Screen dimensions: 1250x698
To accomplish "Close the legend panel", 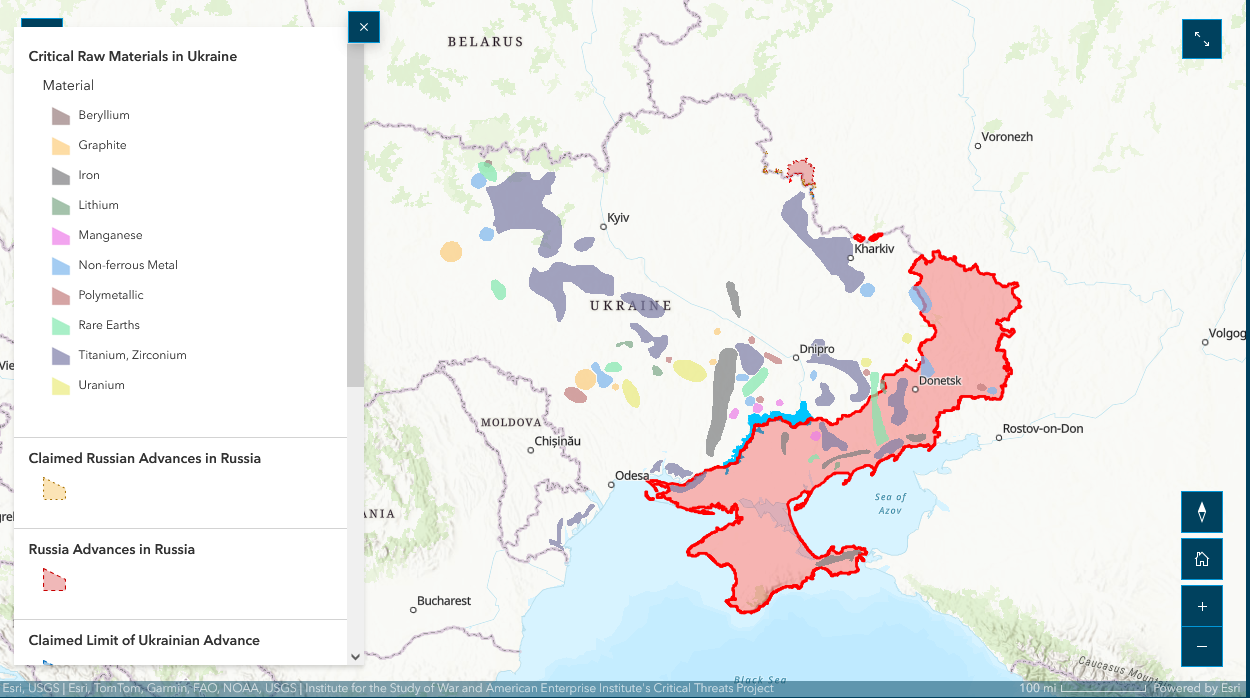I will point(363,27).
